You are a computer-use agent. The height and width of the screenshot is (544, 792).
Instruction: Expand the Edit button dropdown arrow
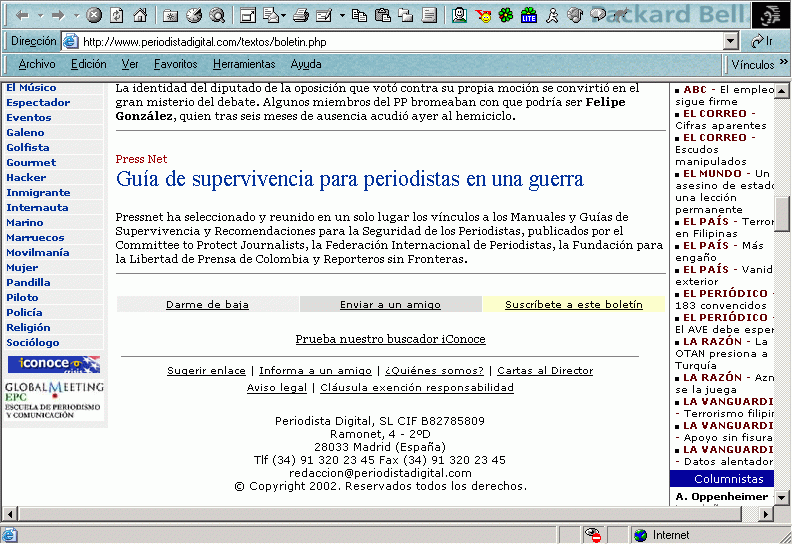pos(342,16)
